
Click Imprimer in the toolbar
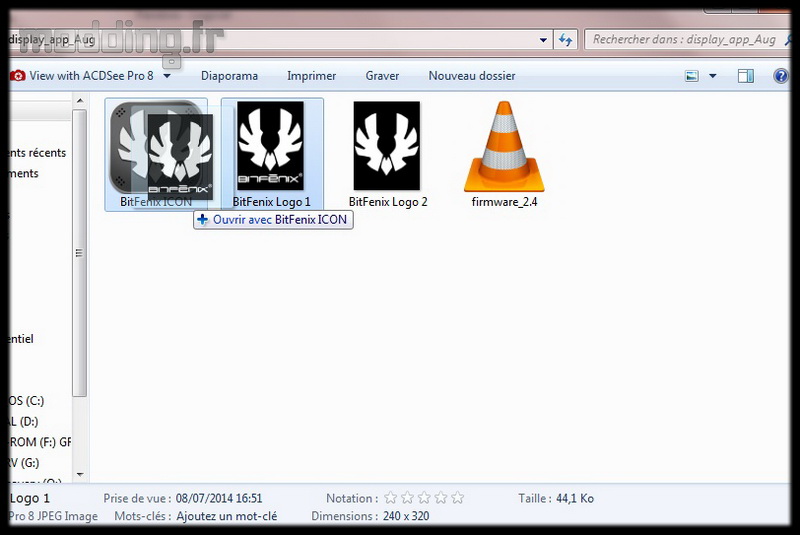[311, 76]
